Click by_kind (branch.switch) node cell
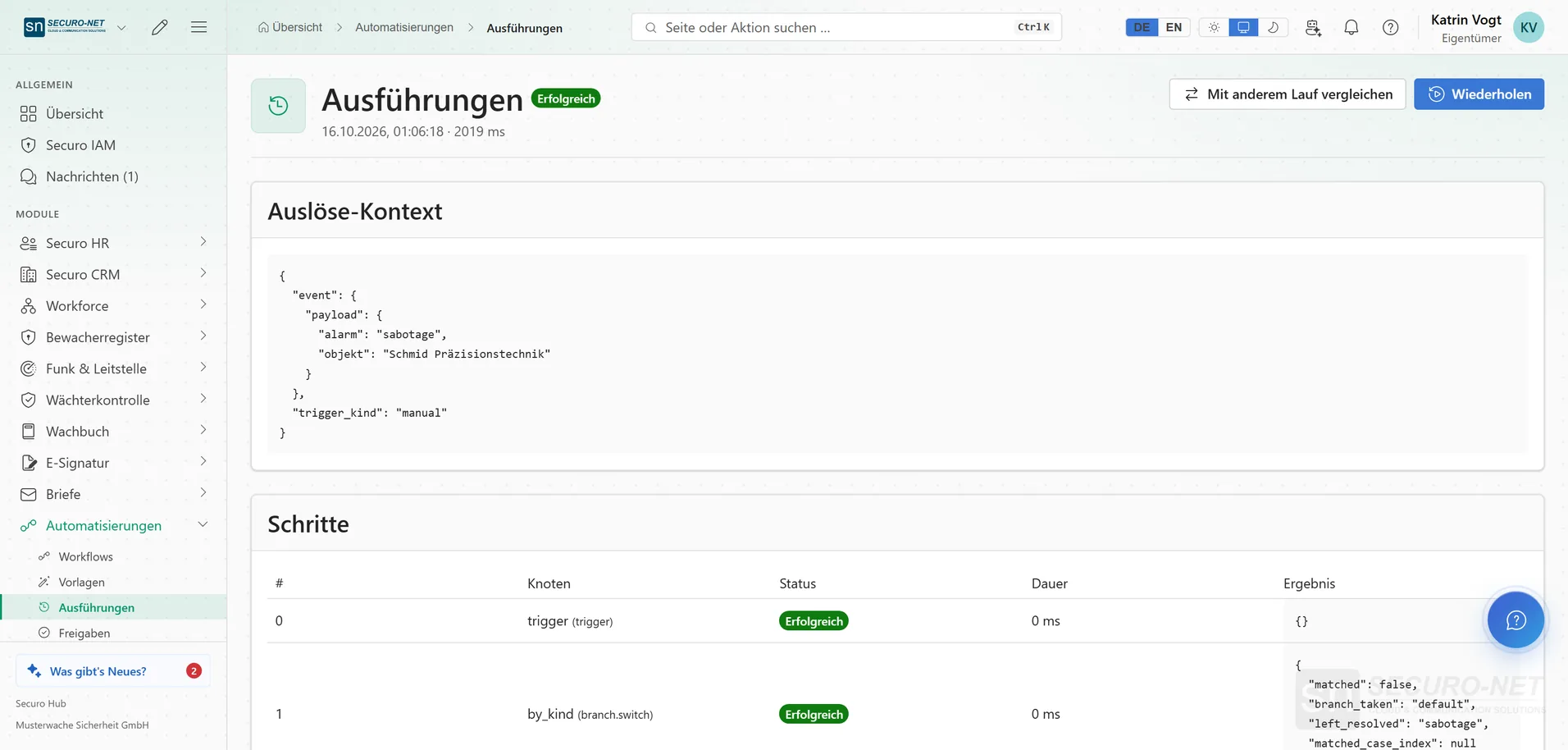Viewport: 1568px width, 750px height. (x=590, y=714)
